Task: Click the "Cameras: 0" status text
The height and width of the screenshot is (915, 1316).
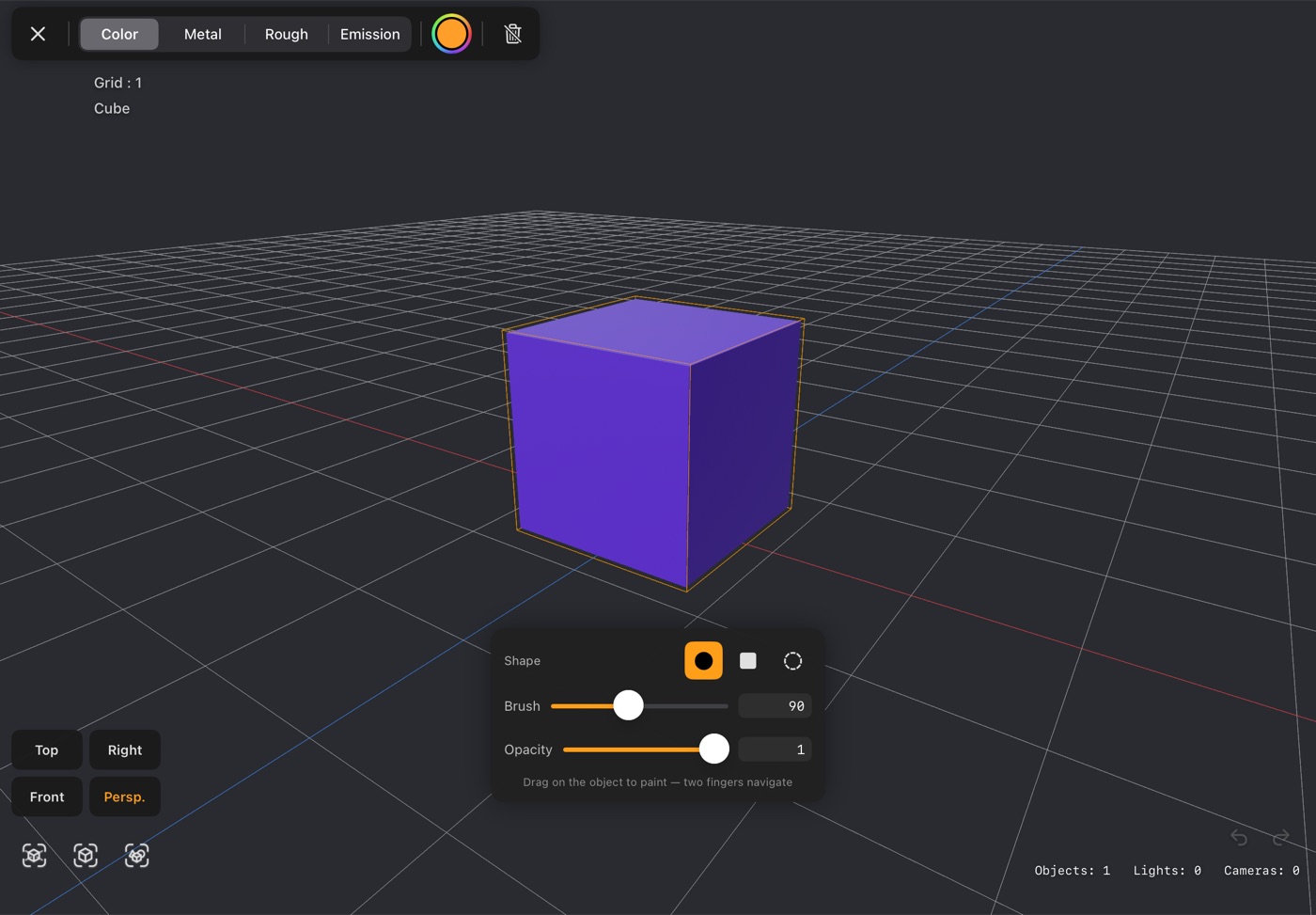Action: [x=1261, y=871]
